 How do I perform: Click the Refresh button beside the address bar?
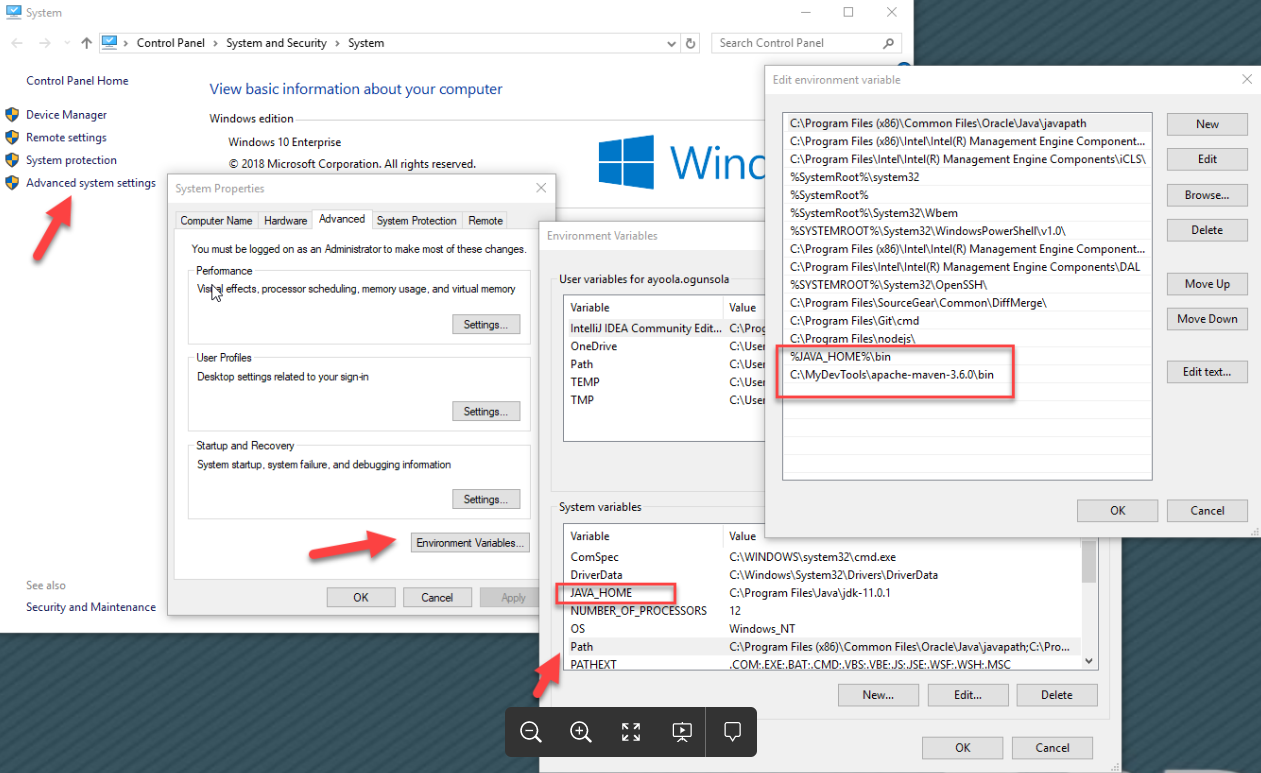[x=690, y=43]
